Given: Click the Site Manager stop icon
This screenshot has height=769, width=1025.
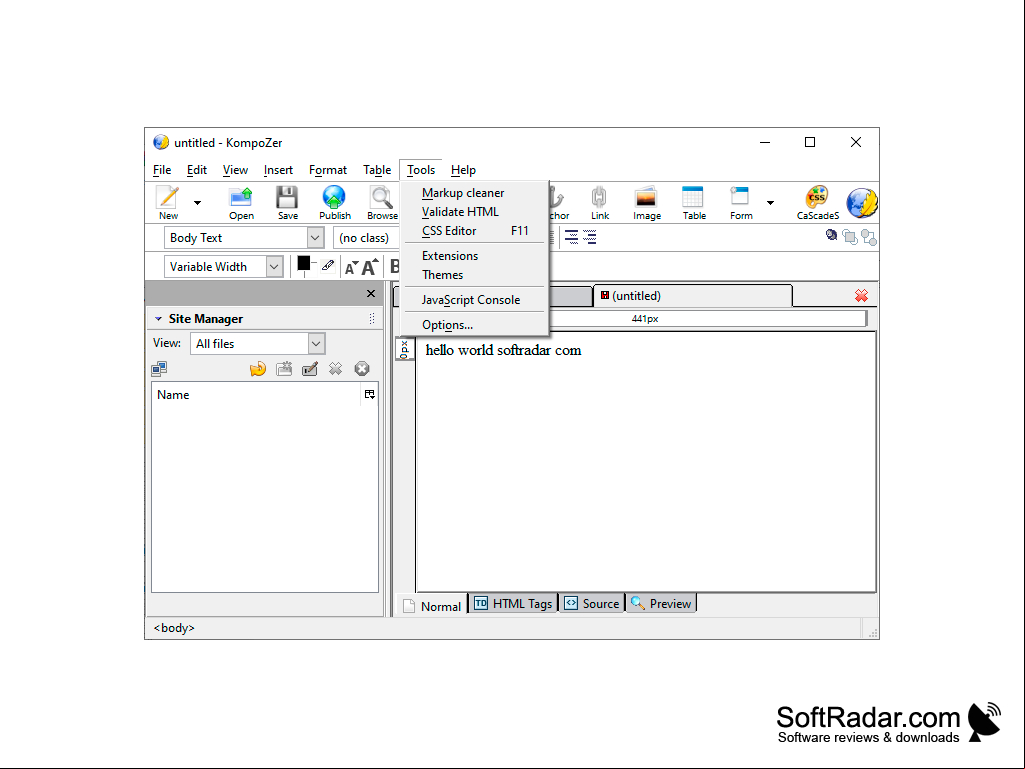Looking at the screenshot, I should pyautogui.click(x=361, y=369).
